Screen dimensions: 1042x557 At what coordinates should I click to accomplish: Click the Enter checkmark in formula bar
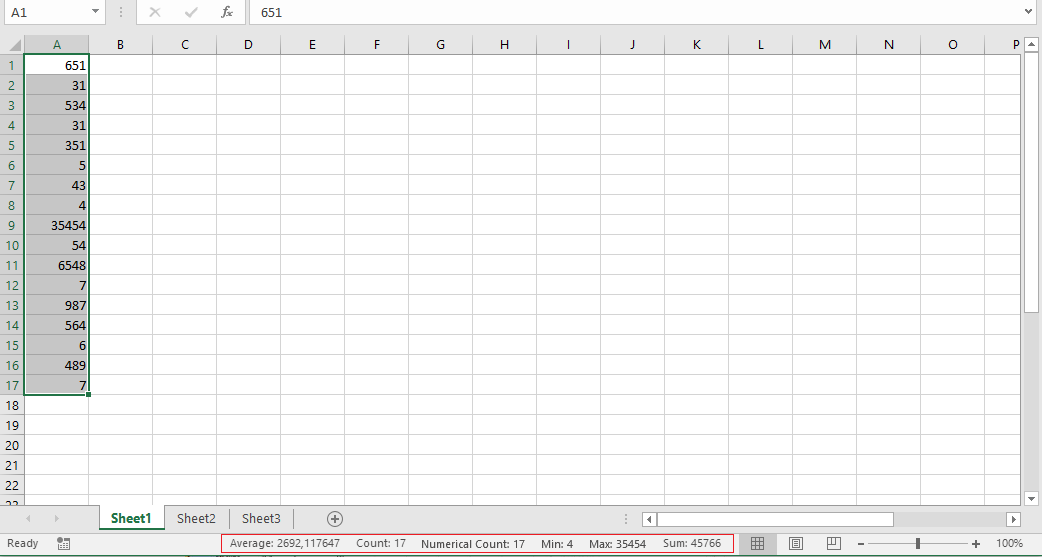(x=191, y=12)
